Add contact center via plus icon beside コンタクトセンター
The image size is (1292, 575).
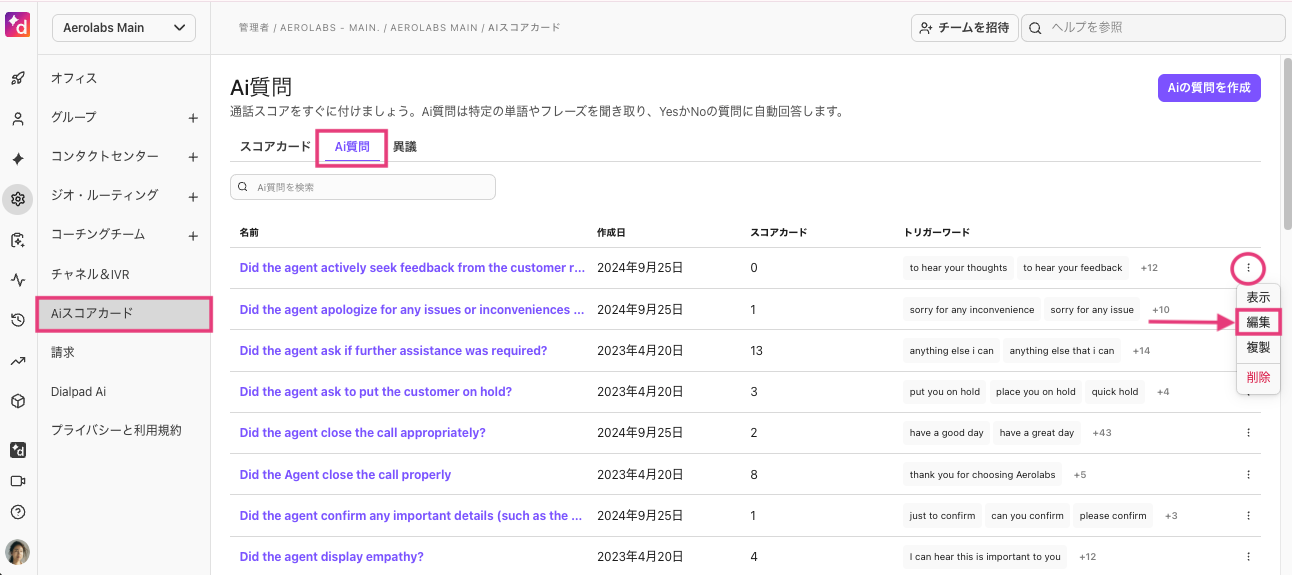[193, 157]
